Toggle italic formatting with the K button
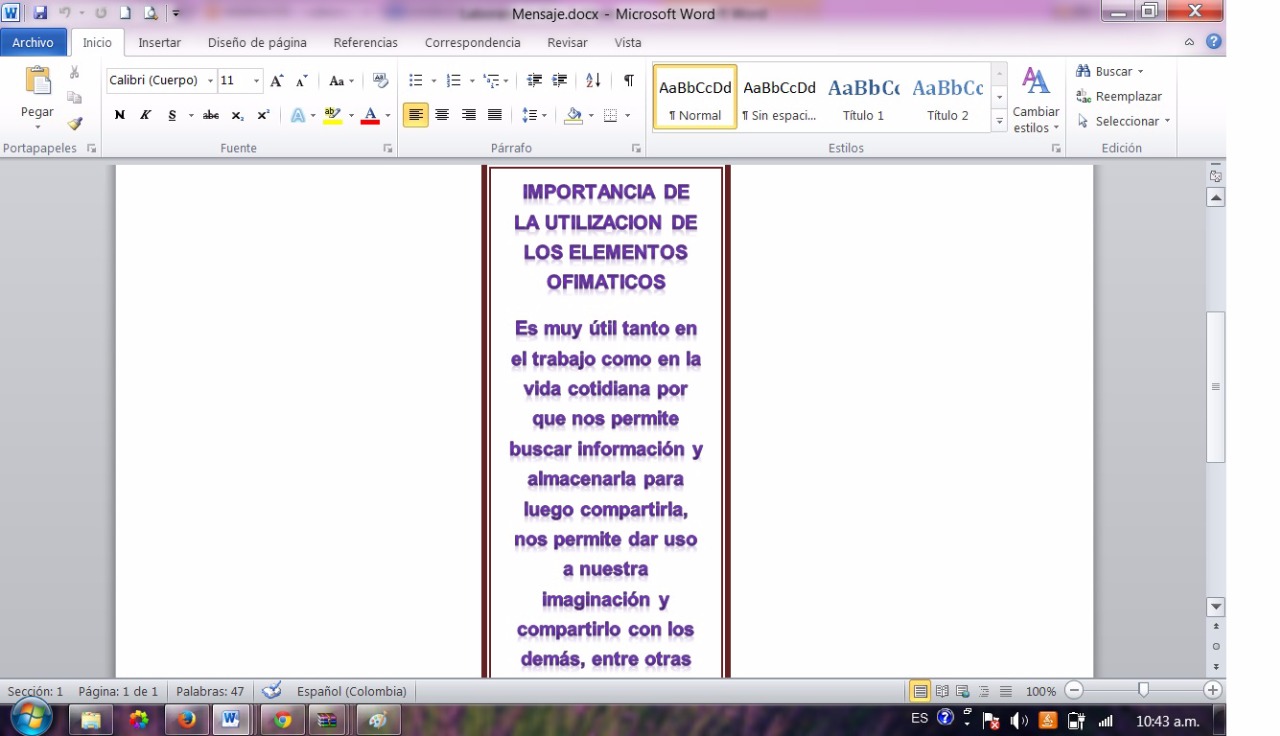 click(x=145, y=115)
